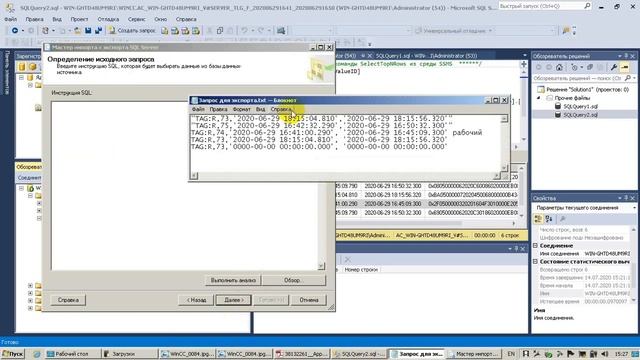Click the Отмена button

click(309, 300)
